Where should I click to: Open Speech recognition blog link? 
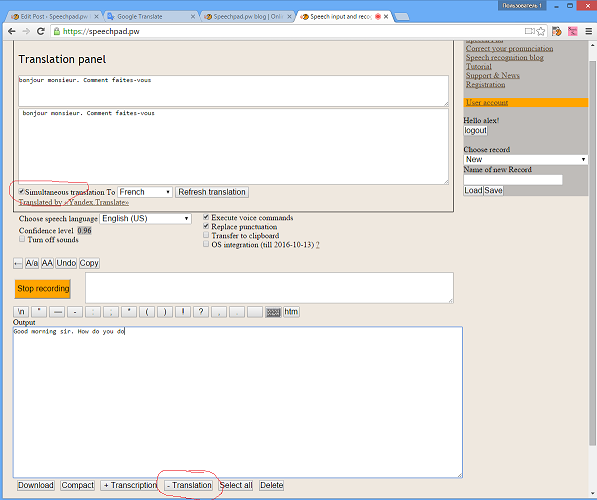click(504, 58)
